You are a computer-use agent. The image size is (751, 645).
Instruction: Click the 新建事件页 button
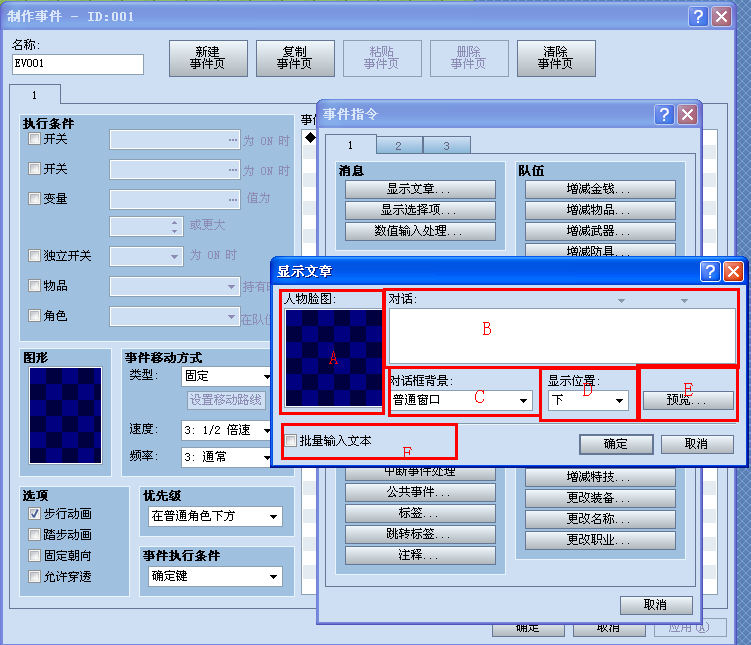click(x=208, y=58)
